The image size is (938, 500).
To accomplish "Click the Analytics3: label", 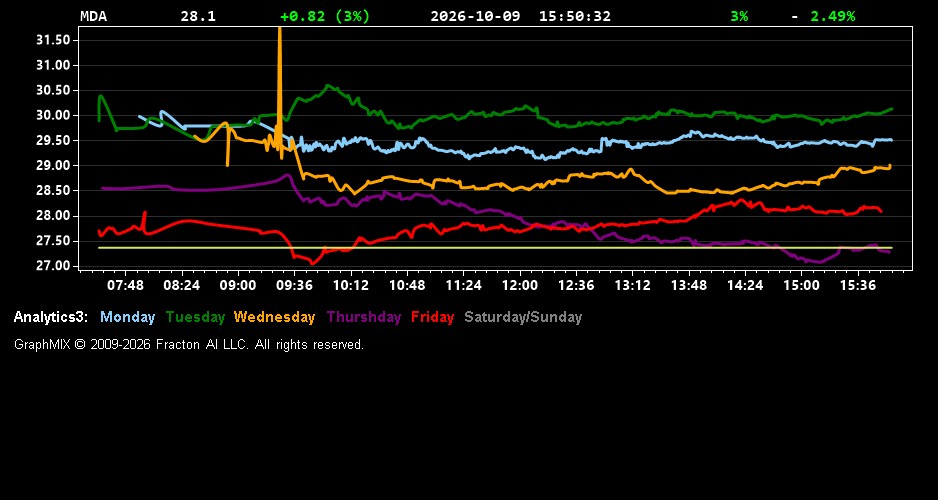I will pyautogui.click(x=51, y=317).
